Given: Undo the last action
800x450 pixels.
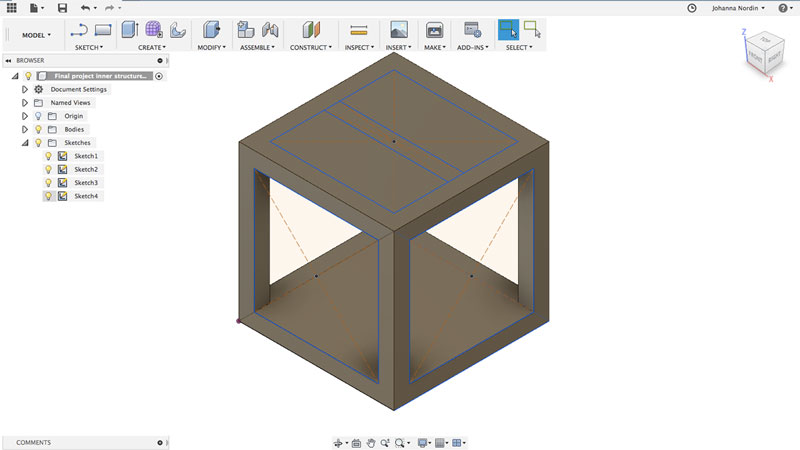Looking at the screenshot, I should (x=85, y=8).
